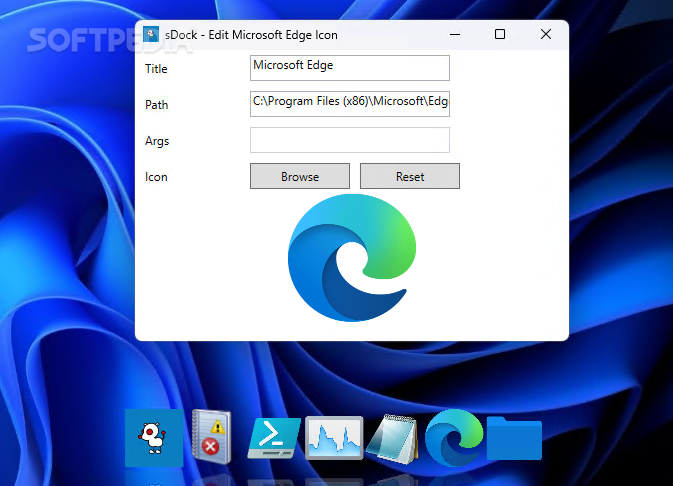Viewport: 673px width, 486px height.
Task: Click the window title 'sDock - Edit Microsoft Edge Icon'
Action: pos(252,35)
